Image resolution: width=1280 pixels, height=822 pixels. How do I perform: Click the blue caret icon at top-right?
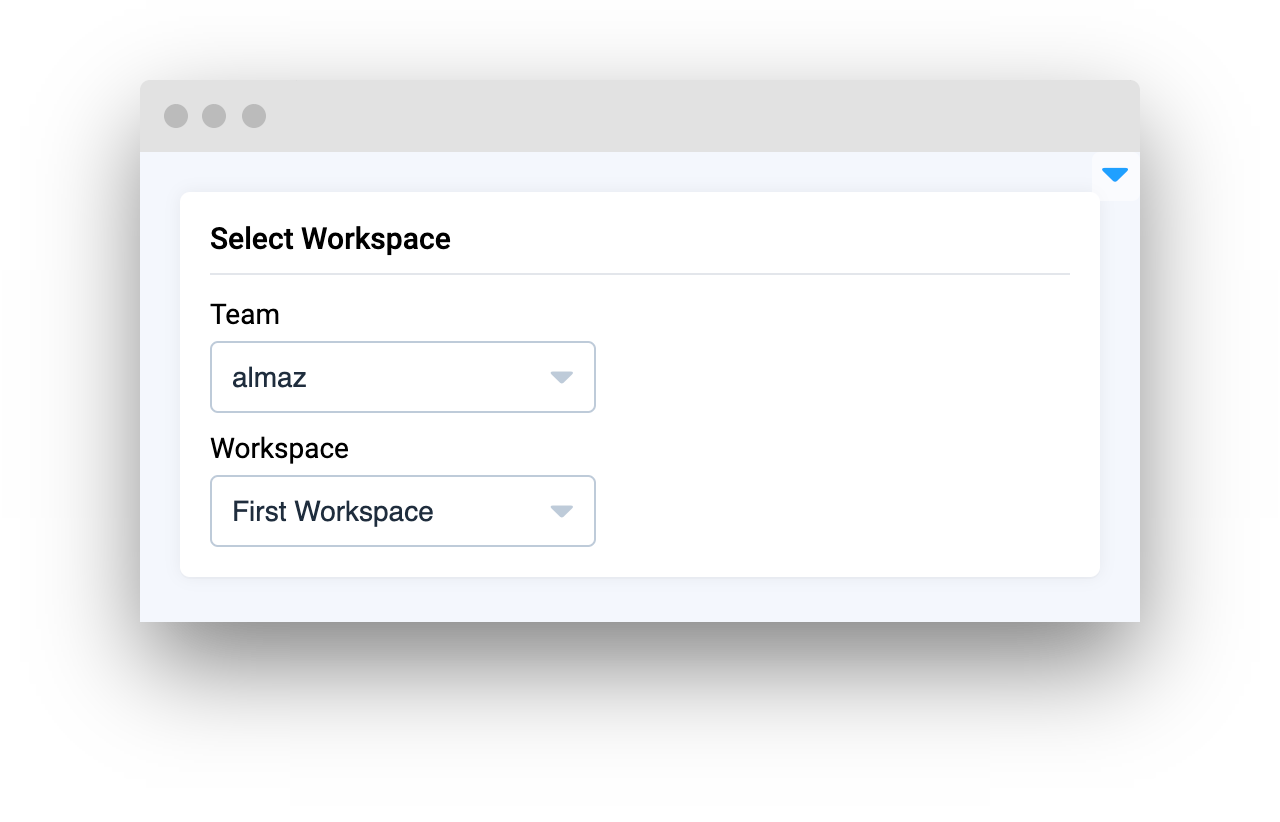[1115, 175]
